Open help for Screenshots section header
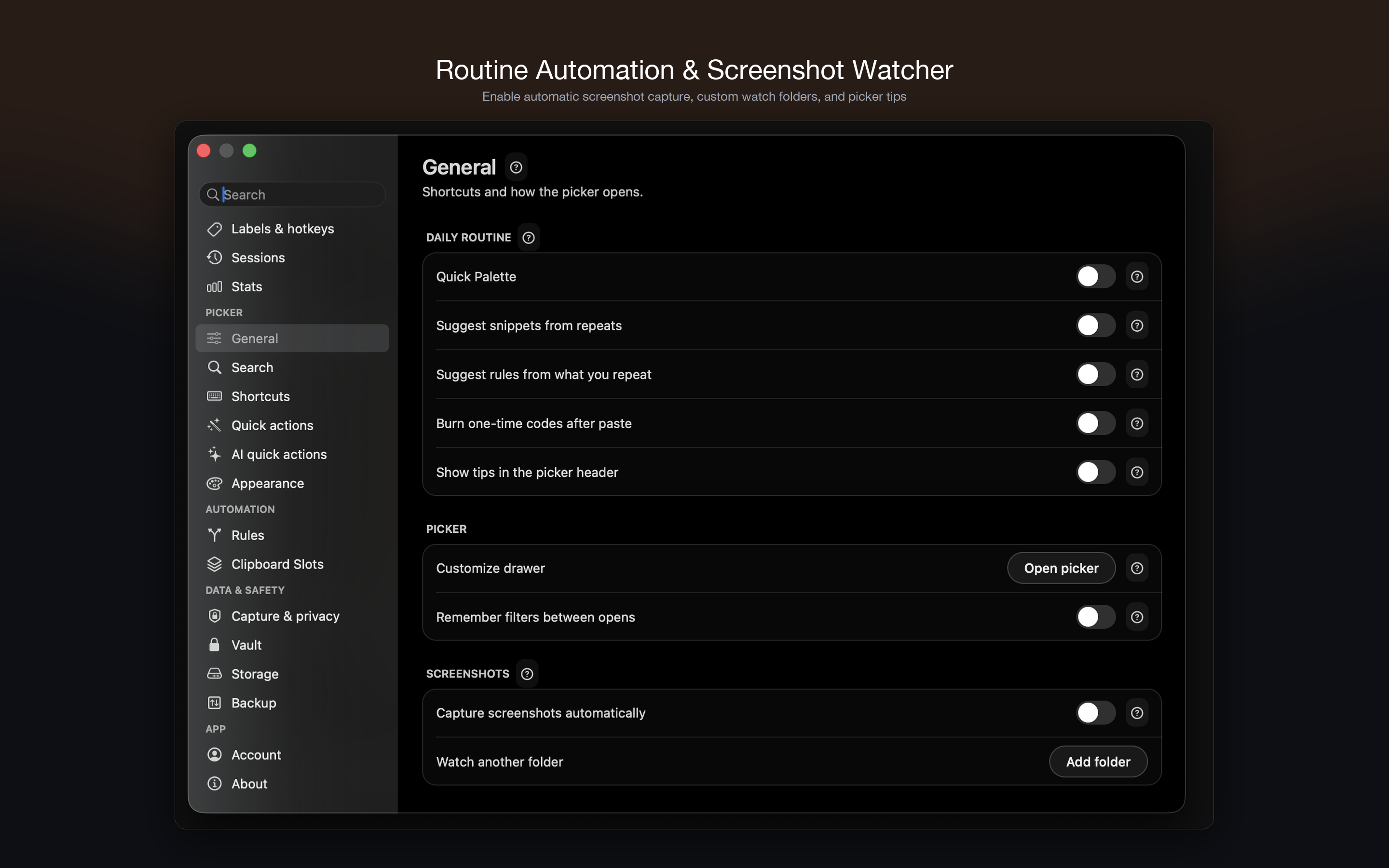The width and height of the screenshot is (1389, 868). (527, 674)
